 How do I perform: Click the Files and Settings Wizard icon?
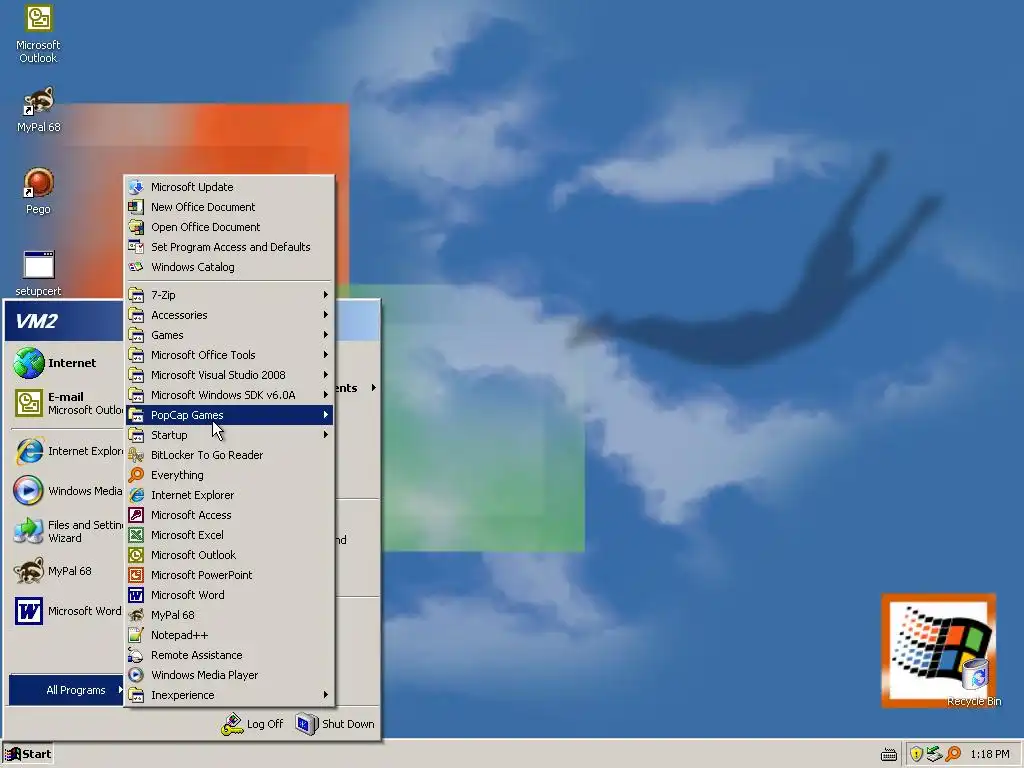click(29, 531)
